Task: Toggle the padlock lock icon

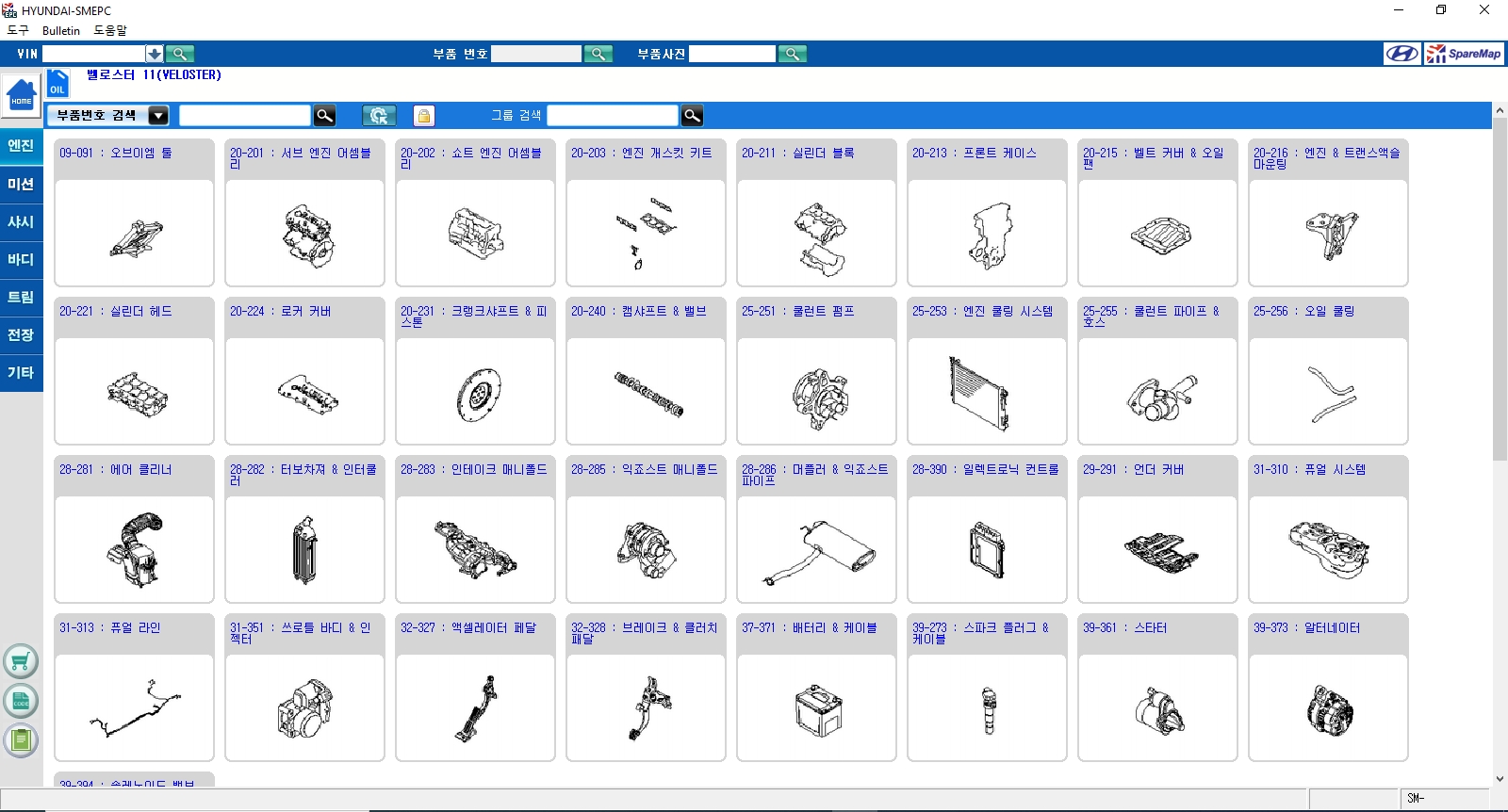Action: point(424,116)
